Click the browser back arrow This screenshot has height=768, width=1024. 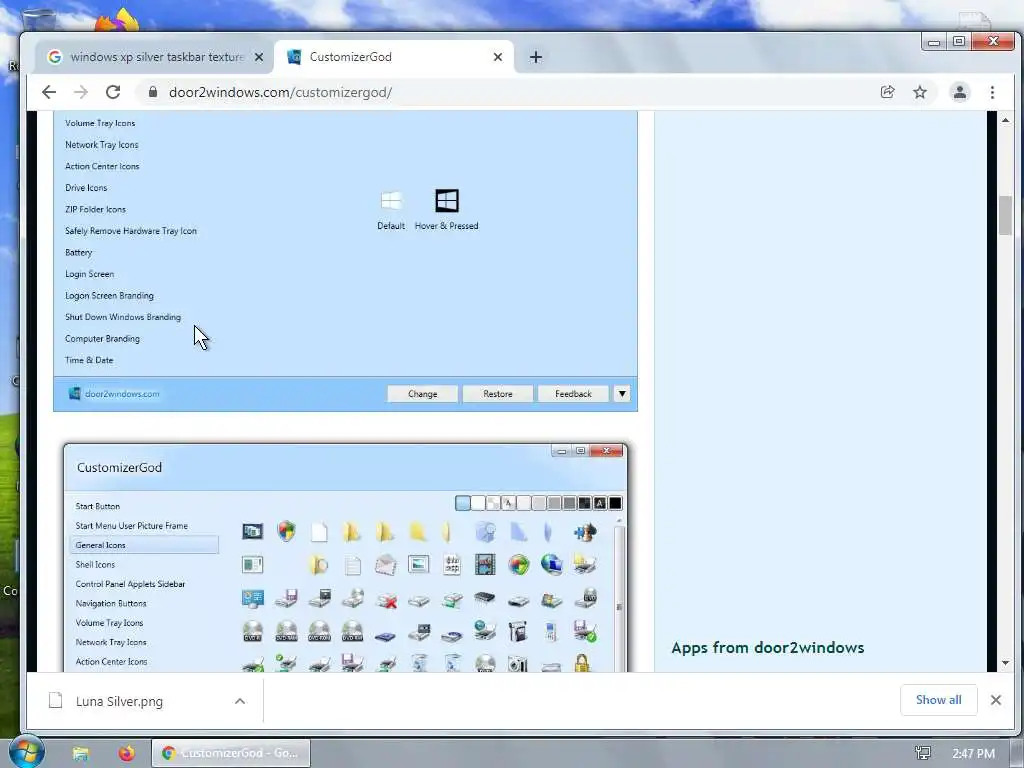click(x=49, y=92)
